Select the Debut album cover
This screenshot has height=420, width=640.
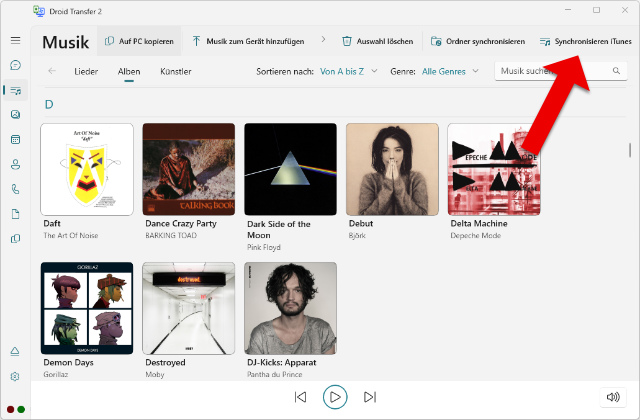tap(392, 169)
